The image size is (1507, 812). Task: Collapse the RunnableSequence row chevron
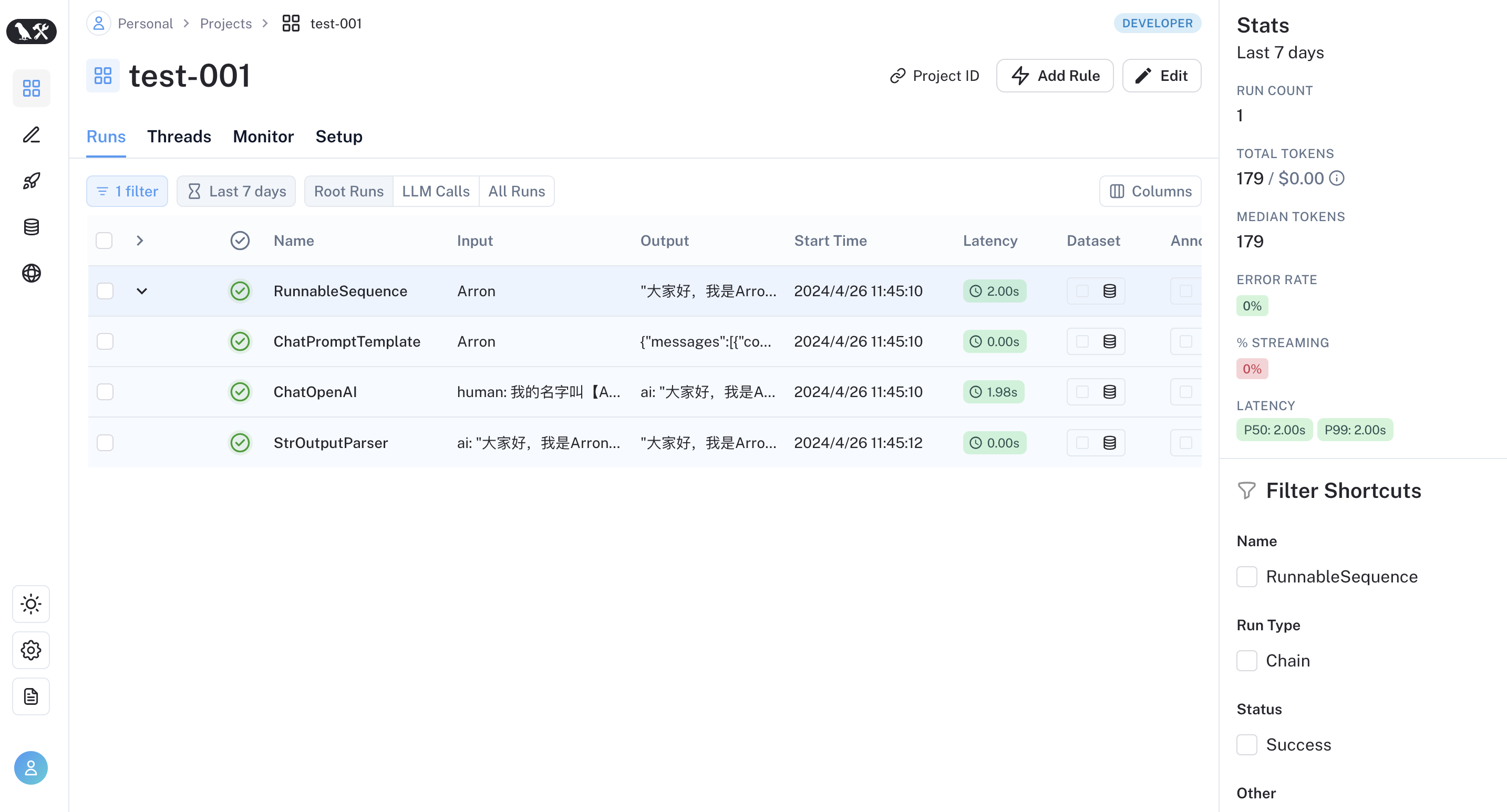141,291
